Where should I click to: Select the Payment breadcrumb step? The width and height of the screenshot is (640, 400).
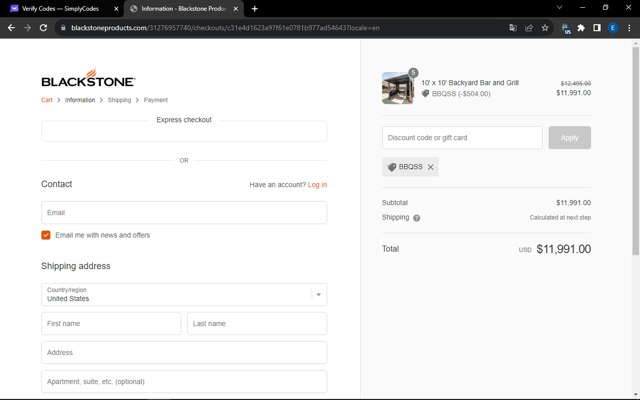[156, 100]
